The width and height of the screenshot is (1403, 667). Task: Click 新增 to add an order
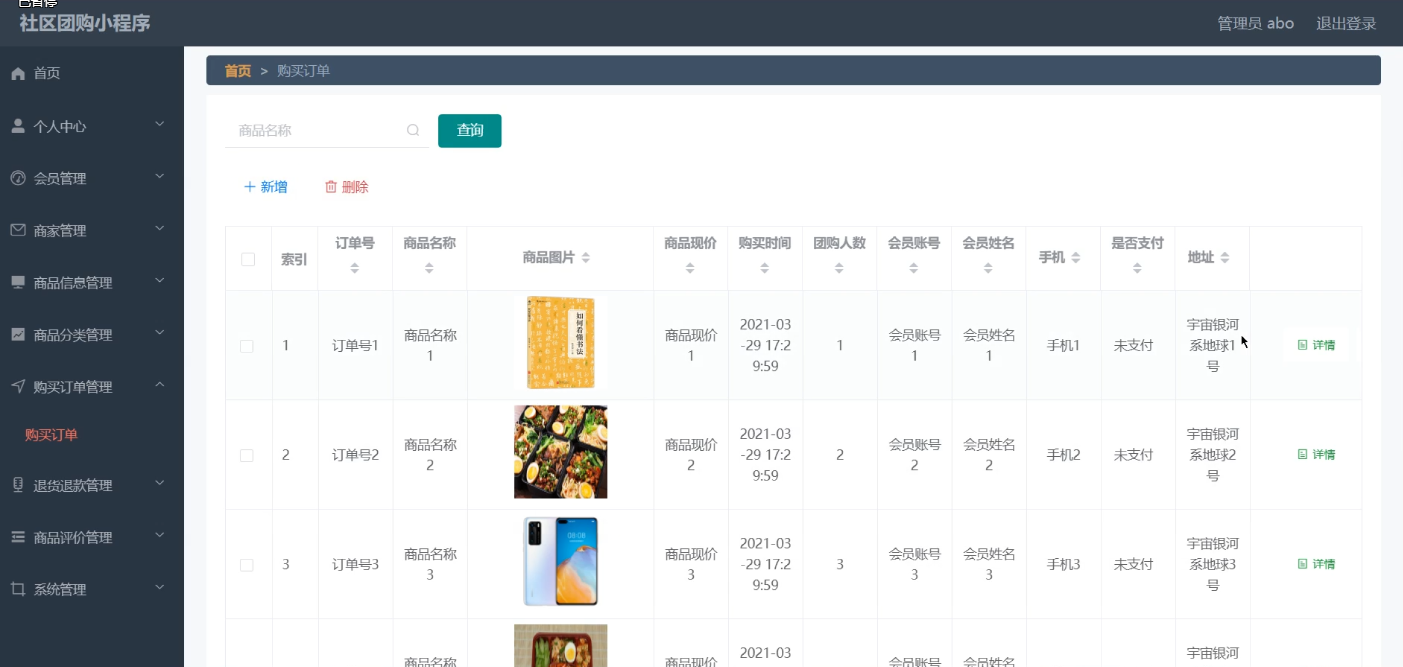pos(265,187)
